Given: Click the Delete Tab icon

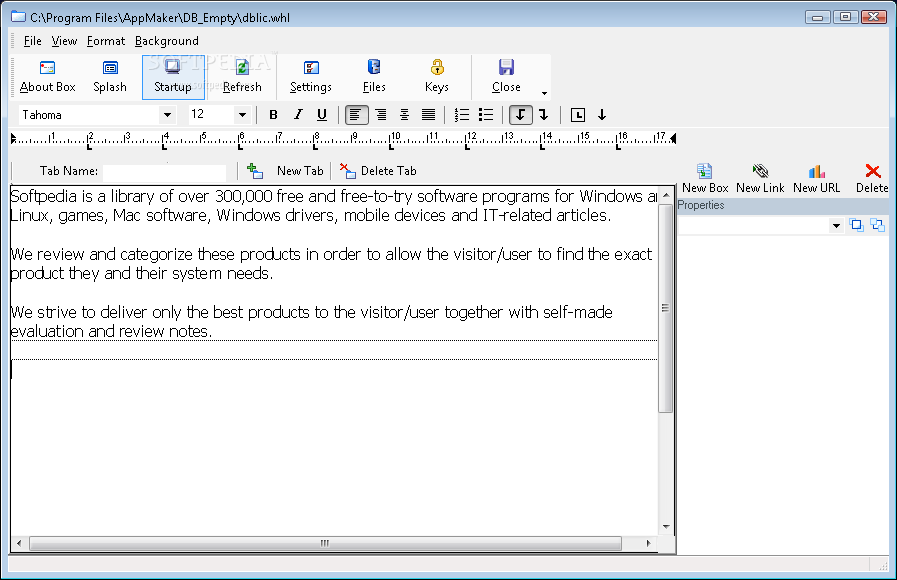Looking at the screenshot, I should (347, 170).
